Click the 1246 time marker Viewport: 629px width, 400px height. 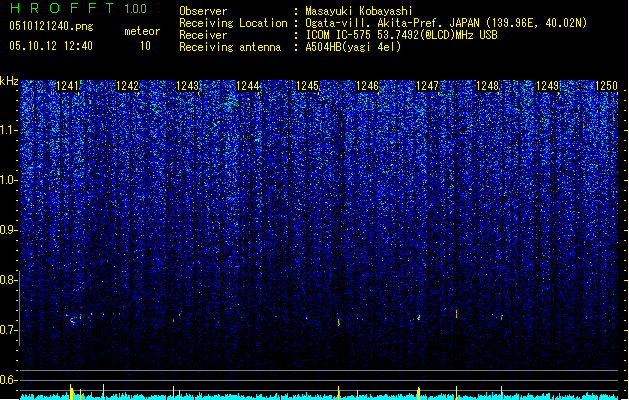(x=367, y=86)
